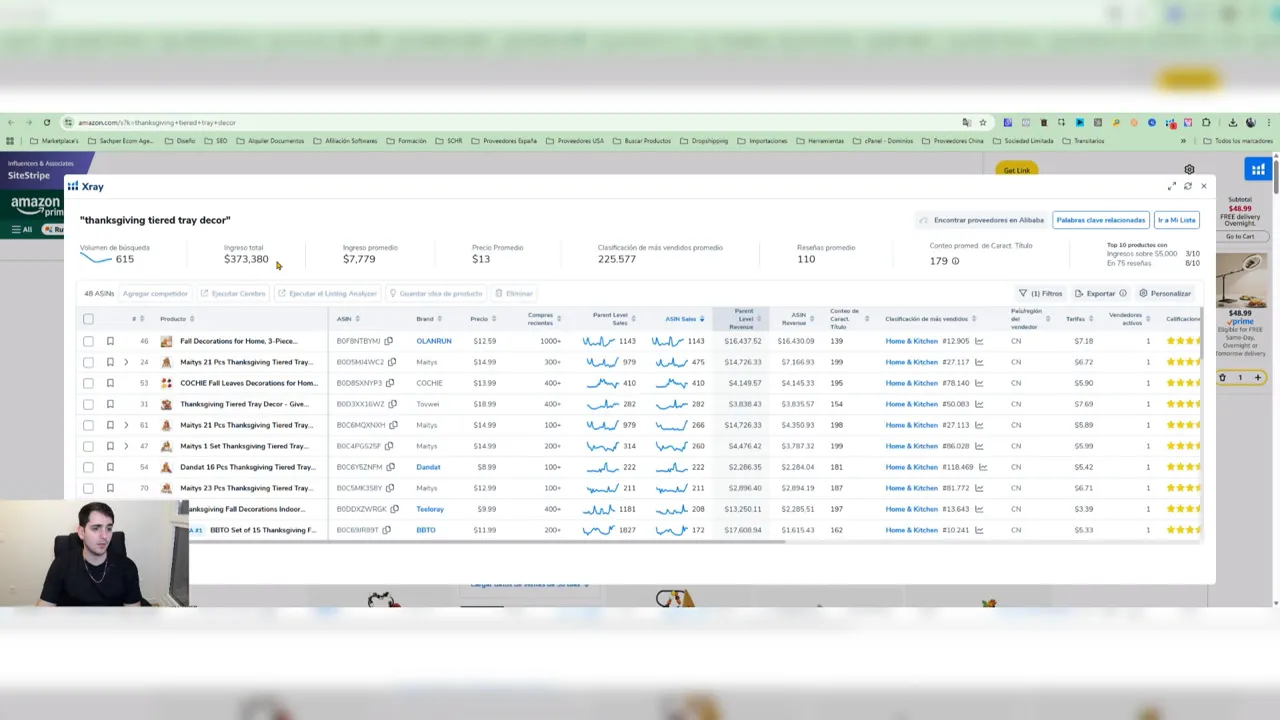This screenshot has height=720, width=1280.
Task: Expand the Maitys row numbered 61
Action: coord(125,425)
